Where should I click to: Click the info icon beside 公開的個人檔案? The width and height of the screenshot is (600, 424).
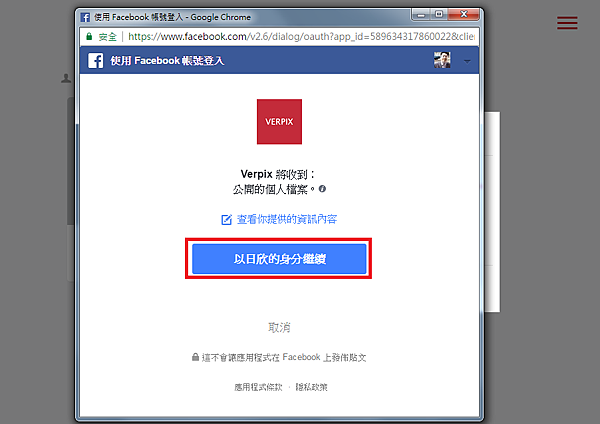[x=322, y=189]
